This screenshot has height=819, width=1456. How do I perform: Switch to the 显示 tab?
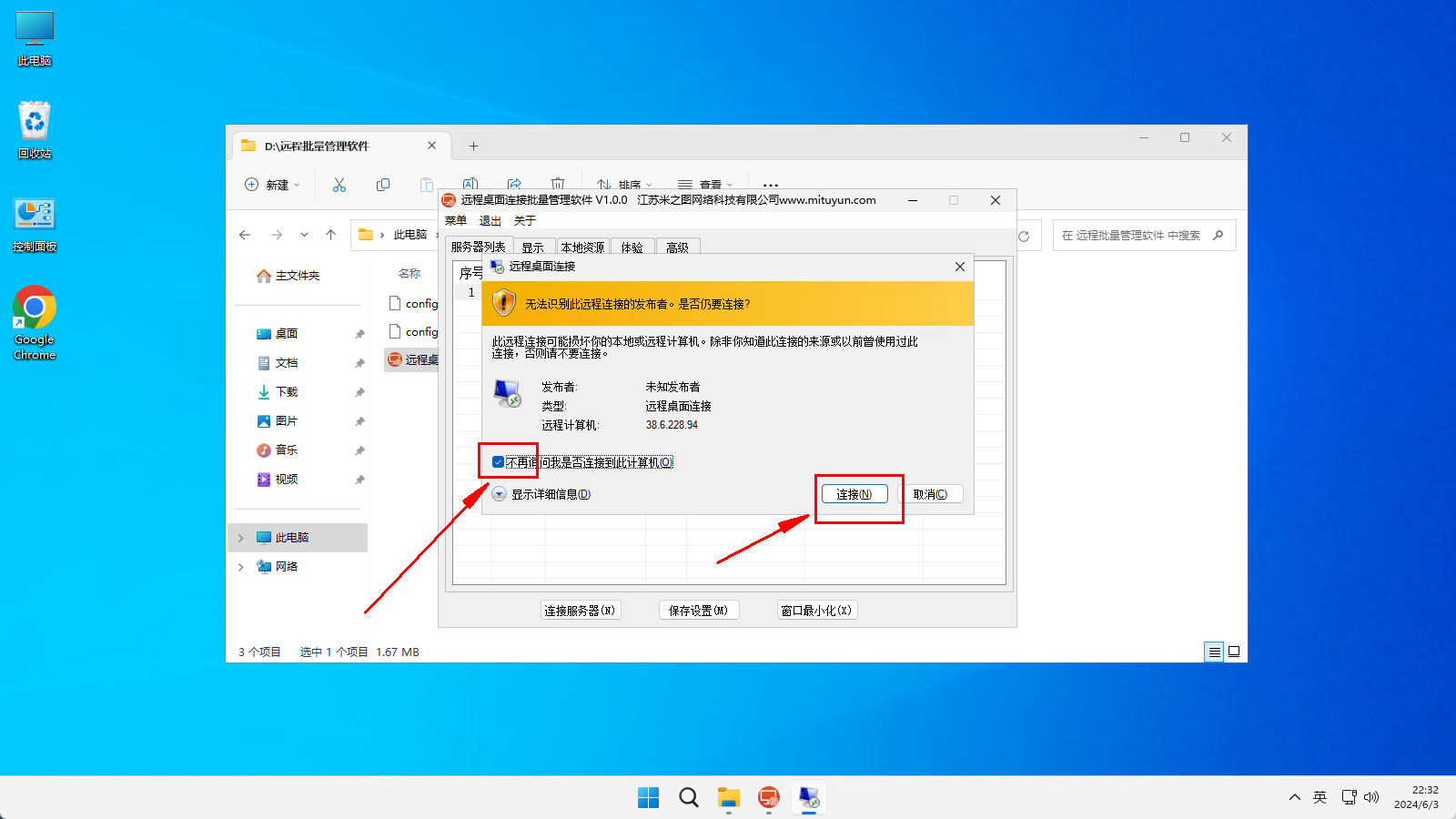[x=533, y=248]
